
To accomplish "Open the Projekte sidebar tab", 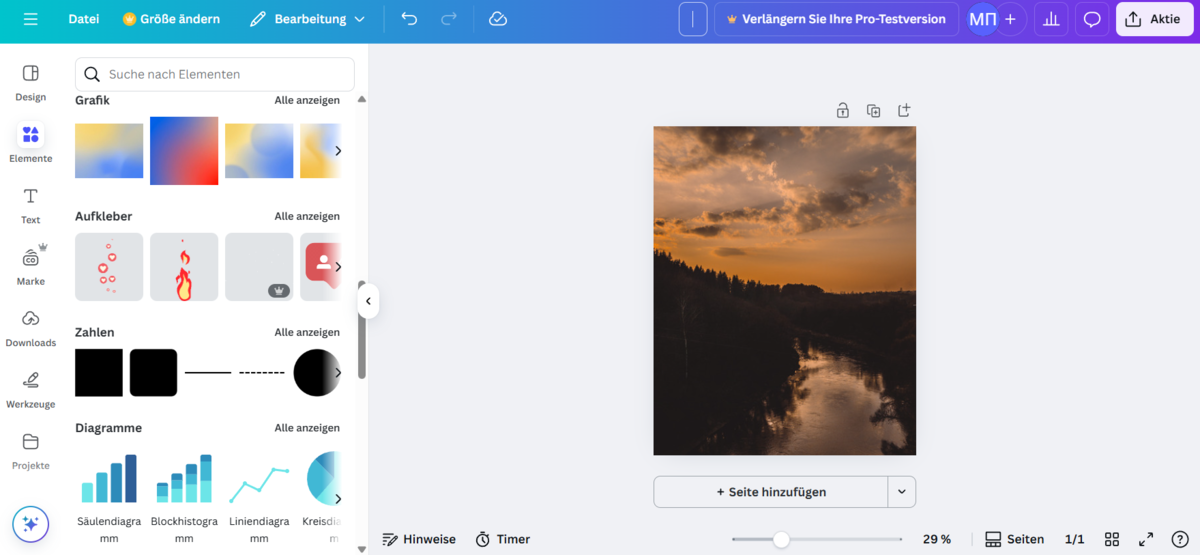I will tap(31, 452).
